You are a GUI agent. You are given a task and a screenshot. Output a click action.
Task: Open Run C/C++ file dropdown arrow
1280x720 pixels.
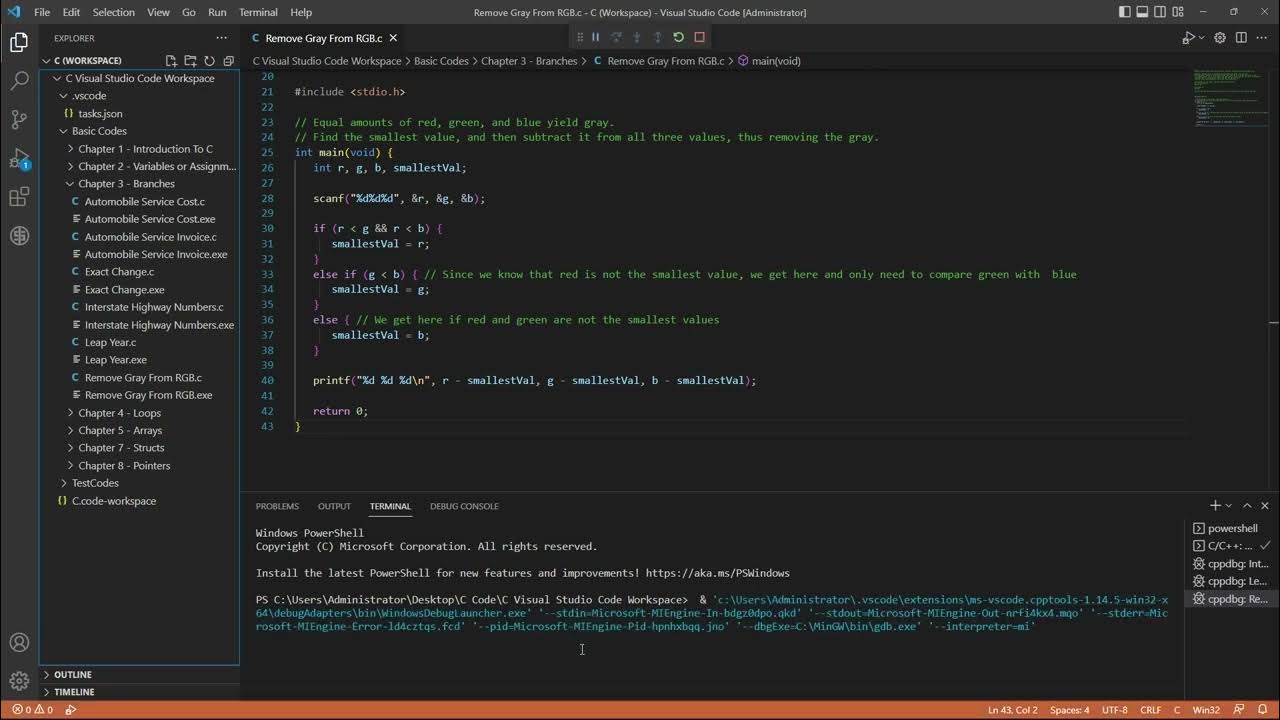click(x=1201, y=38)
